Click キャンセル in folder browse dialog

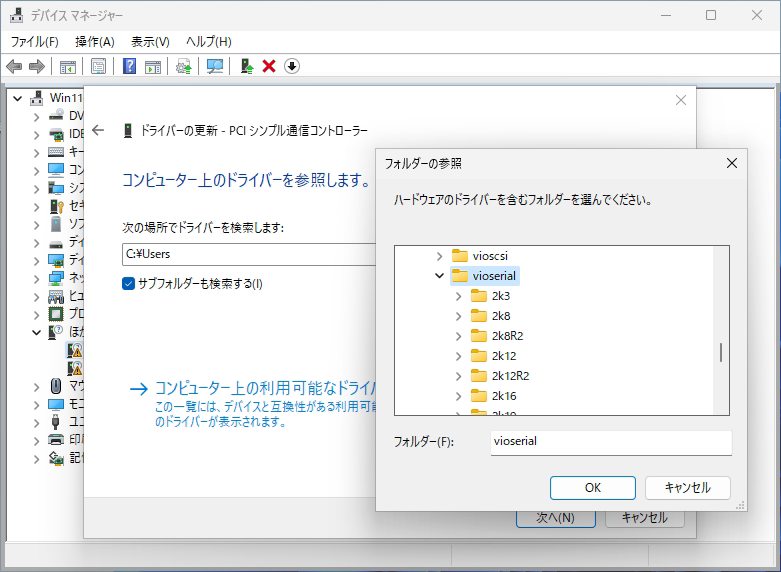(688, 488)
